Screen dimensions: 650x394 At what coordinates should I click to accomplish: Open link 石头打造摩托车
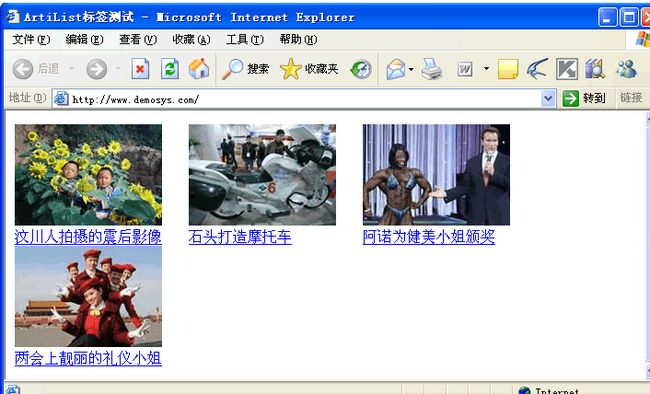(240, 237)
